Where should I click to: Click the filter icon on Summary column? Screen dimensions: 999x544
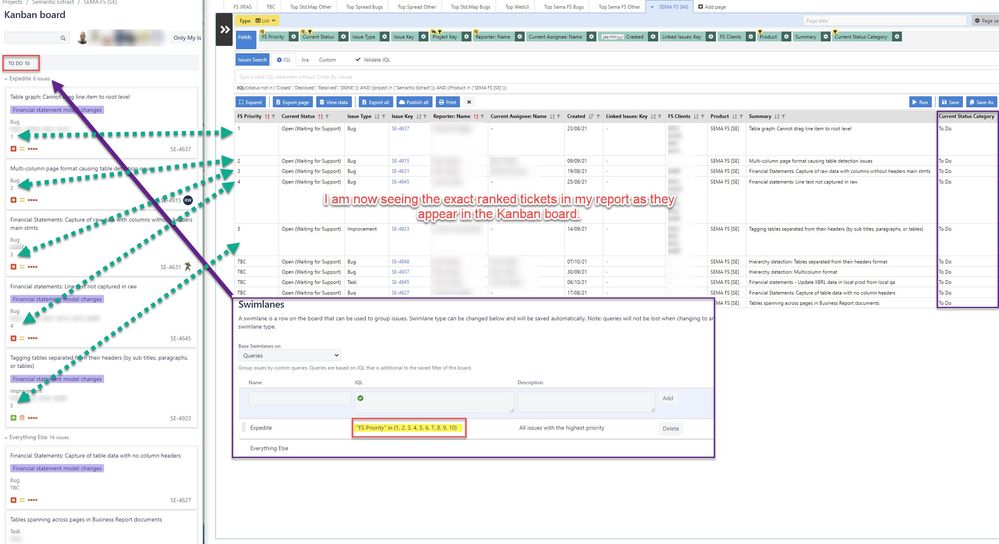(x=783, y=117)
